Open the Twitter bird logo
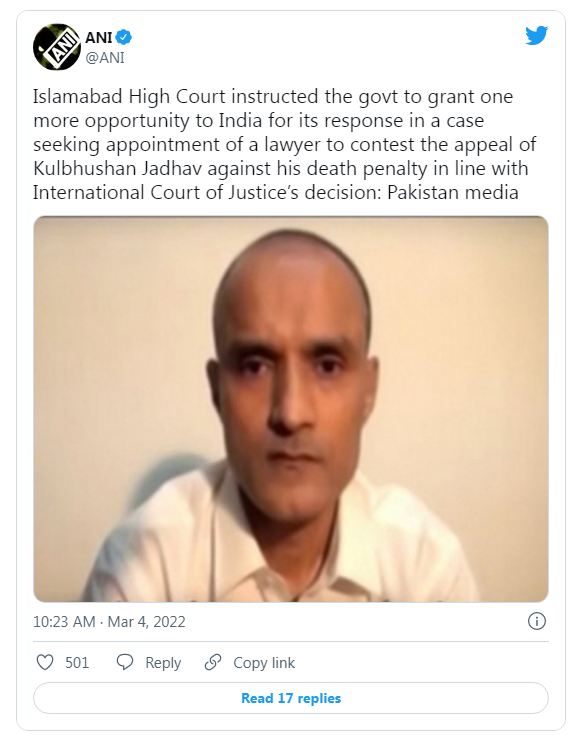The height and width of the screenshot is (739, 581). (536, 36)
